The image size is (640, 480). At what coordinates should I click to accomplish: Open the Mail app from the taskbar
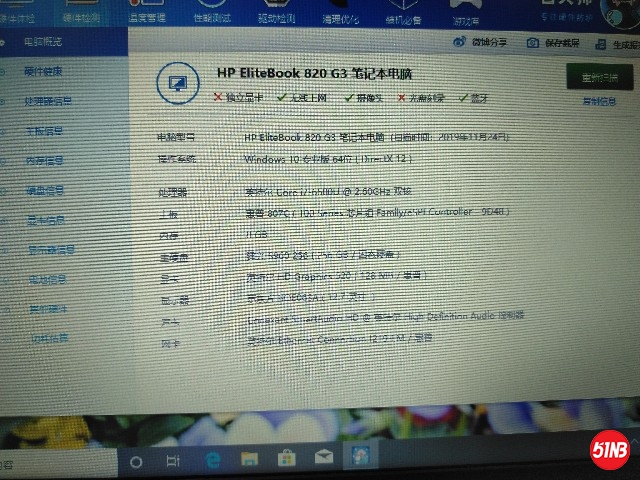[x=324, y=456]
